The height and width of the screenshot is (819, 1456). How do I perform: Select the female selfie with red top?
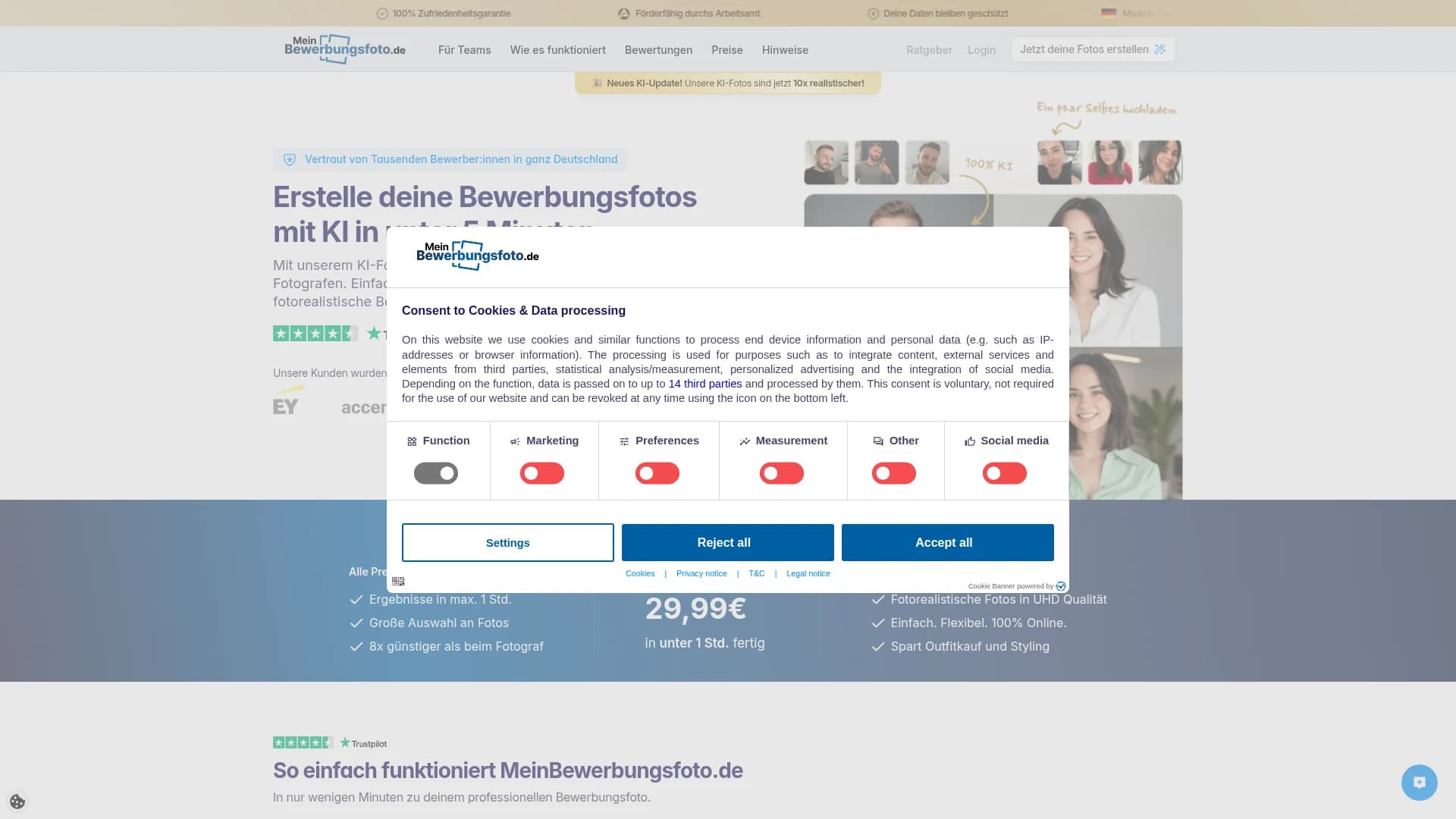[1110, 162]
